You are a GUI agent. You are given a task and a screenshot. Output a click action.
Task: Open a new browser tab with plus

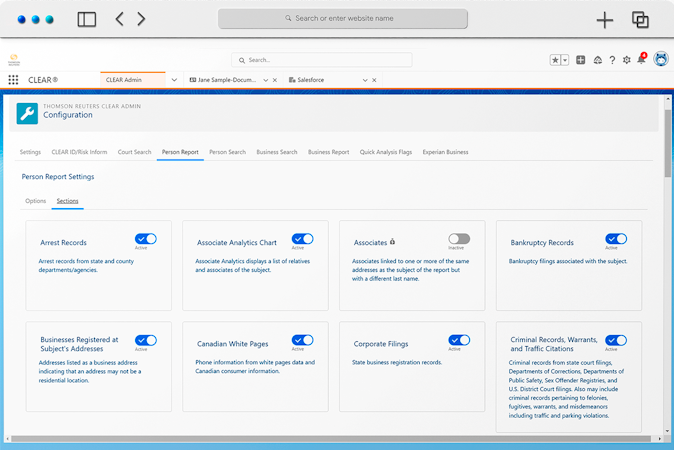(604, 20)
